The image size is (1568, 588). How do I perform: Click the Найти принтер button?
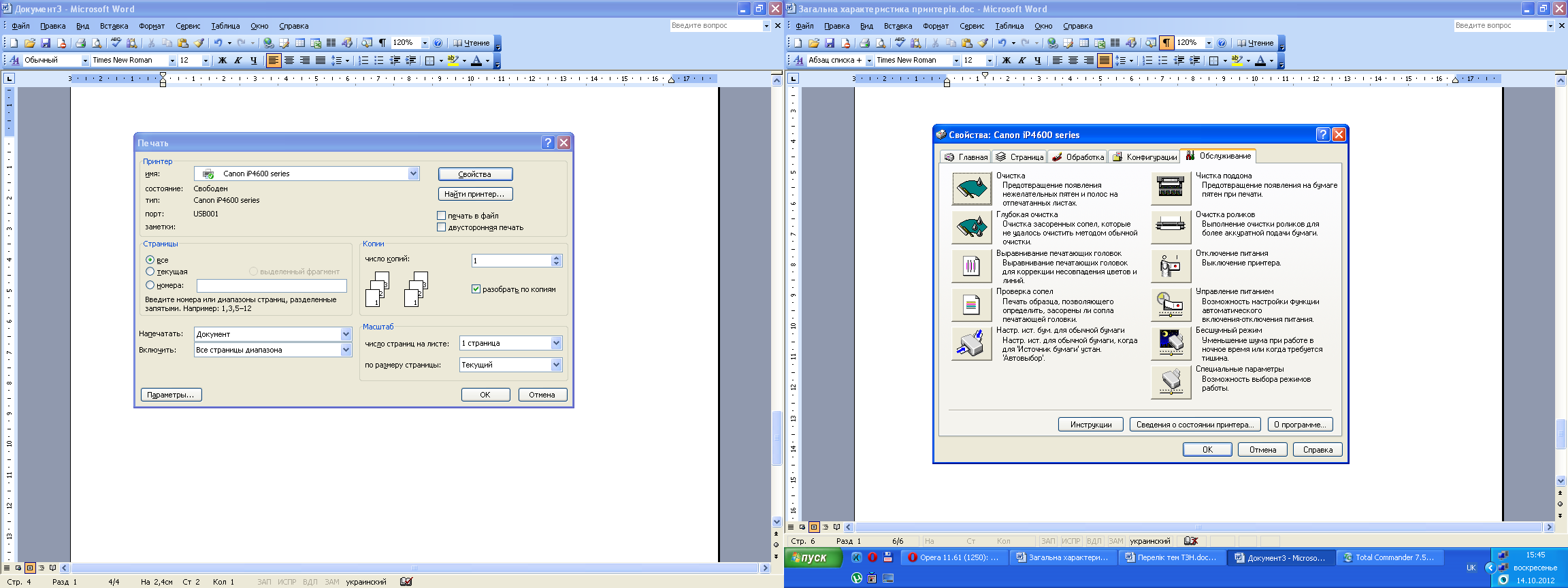click(475, 194)
